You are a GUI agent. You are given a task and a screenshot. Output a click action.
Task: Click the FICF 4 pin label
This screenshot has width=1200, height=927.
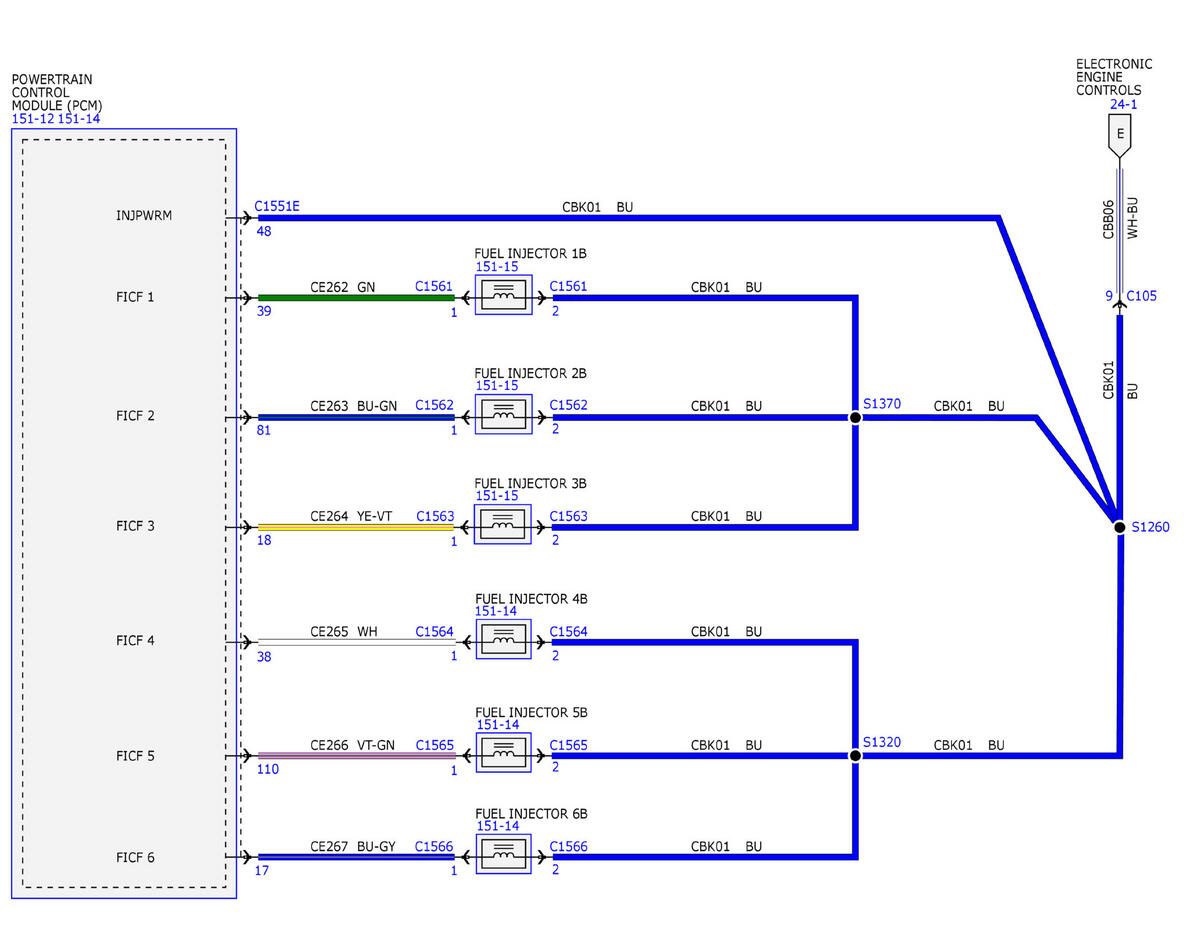coord(135,640)
